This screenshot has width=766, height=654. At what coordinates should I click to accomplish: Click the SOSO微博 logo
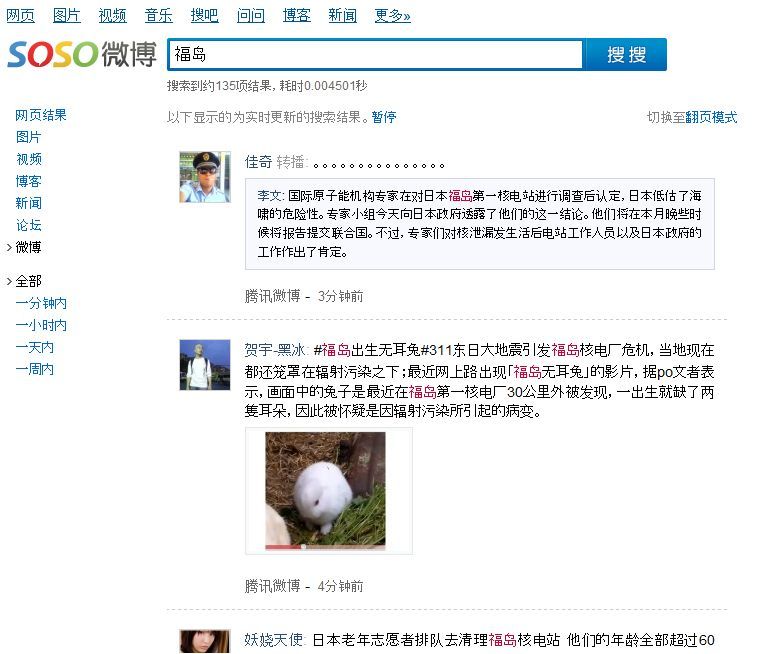[82, 54]
